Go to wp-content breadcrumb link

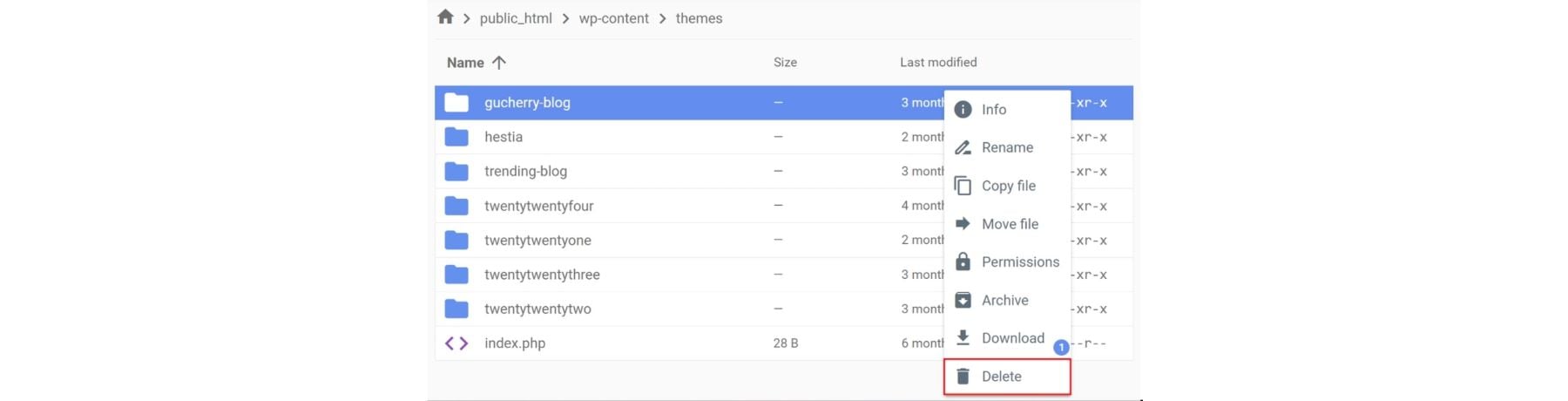613,18
